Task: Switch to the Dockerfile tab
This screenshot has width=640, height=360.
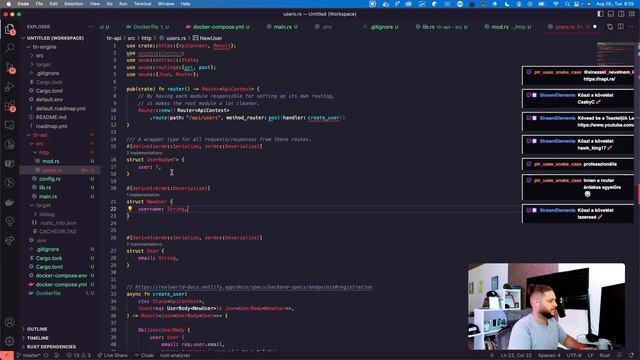Action: click(147, 27)
